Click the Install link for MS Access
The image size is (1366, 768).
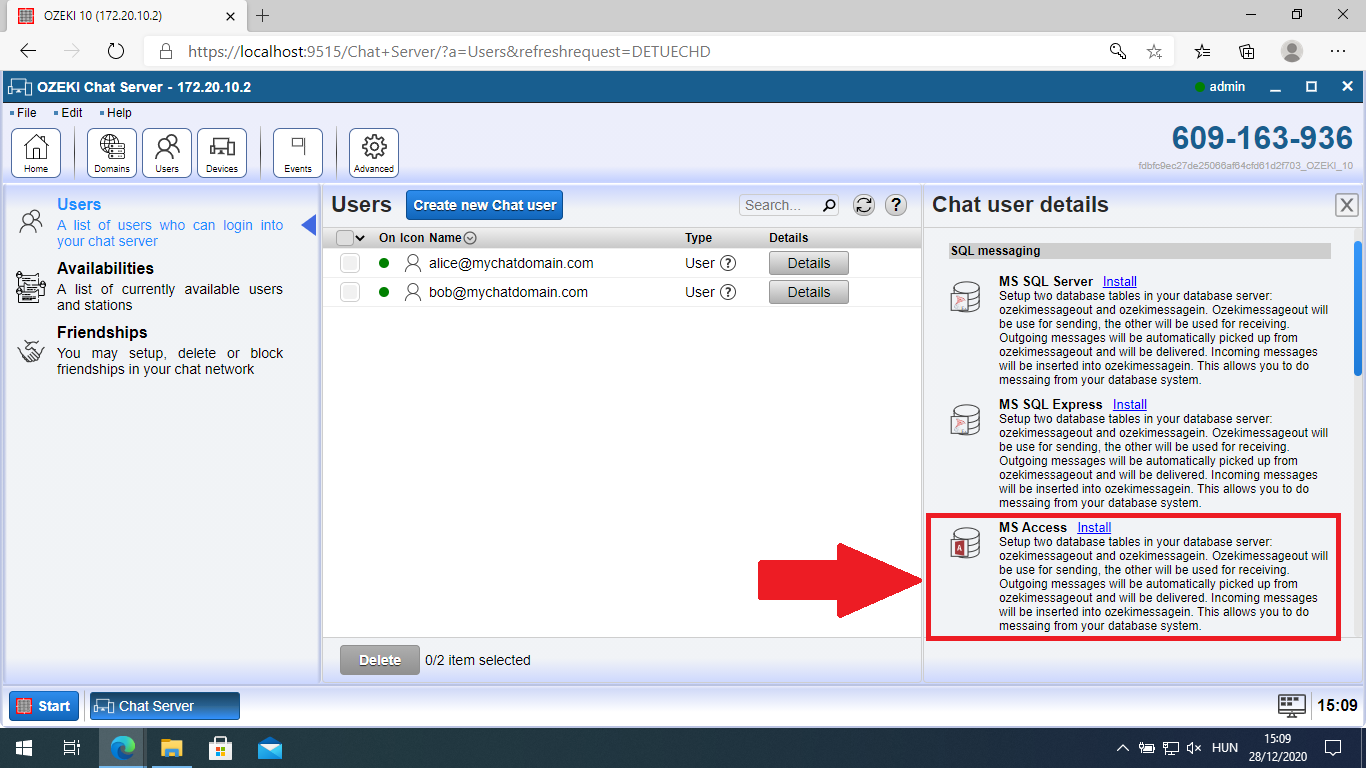1093,527
